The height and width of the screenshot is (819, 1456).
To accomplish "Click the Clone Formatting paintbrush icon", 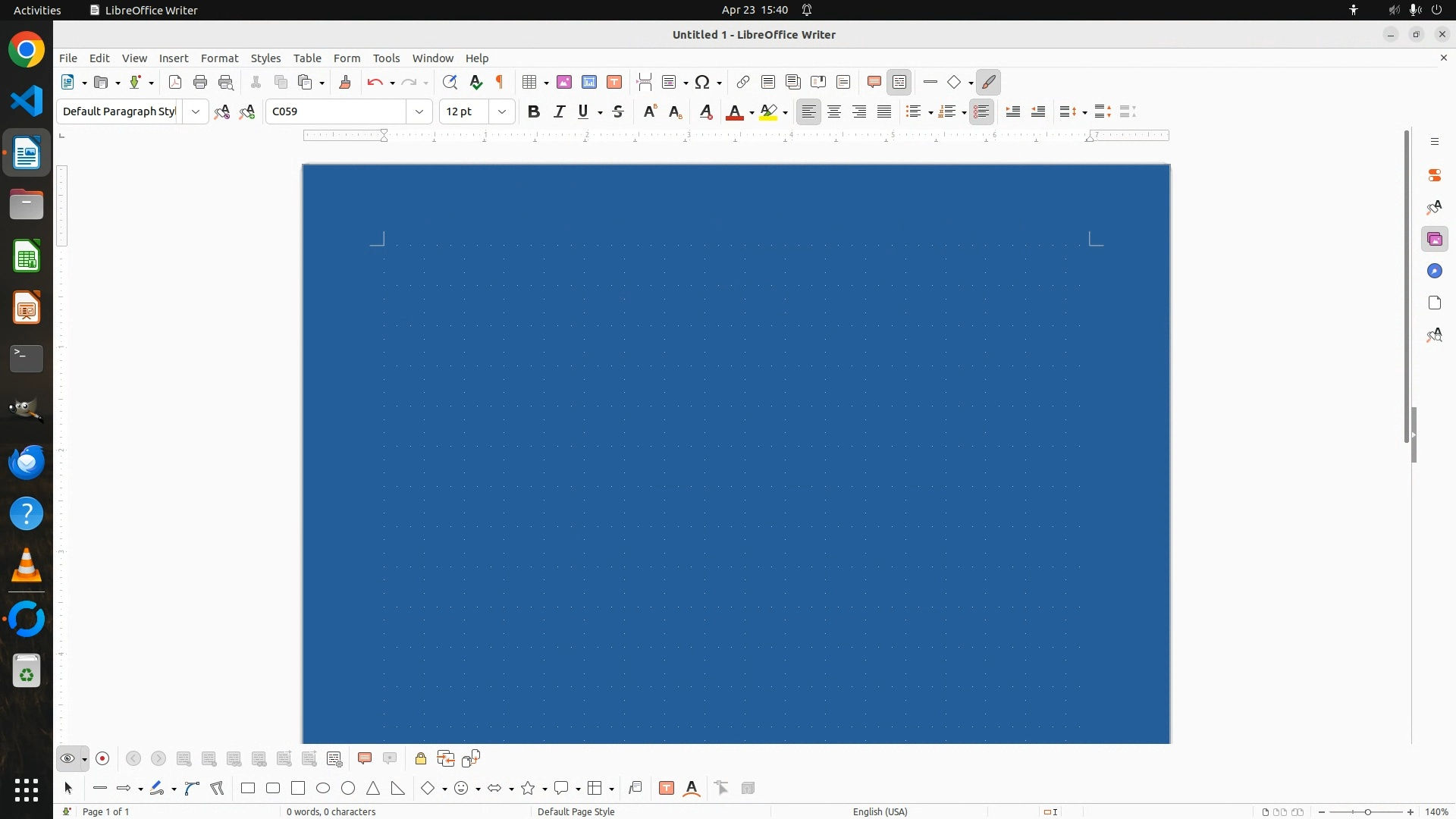I will (x=345, y=82).
